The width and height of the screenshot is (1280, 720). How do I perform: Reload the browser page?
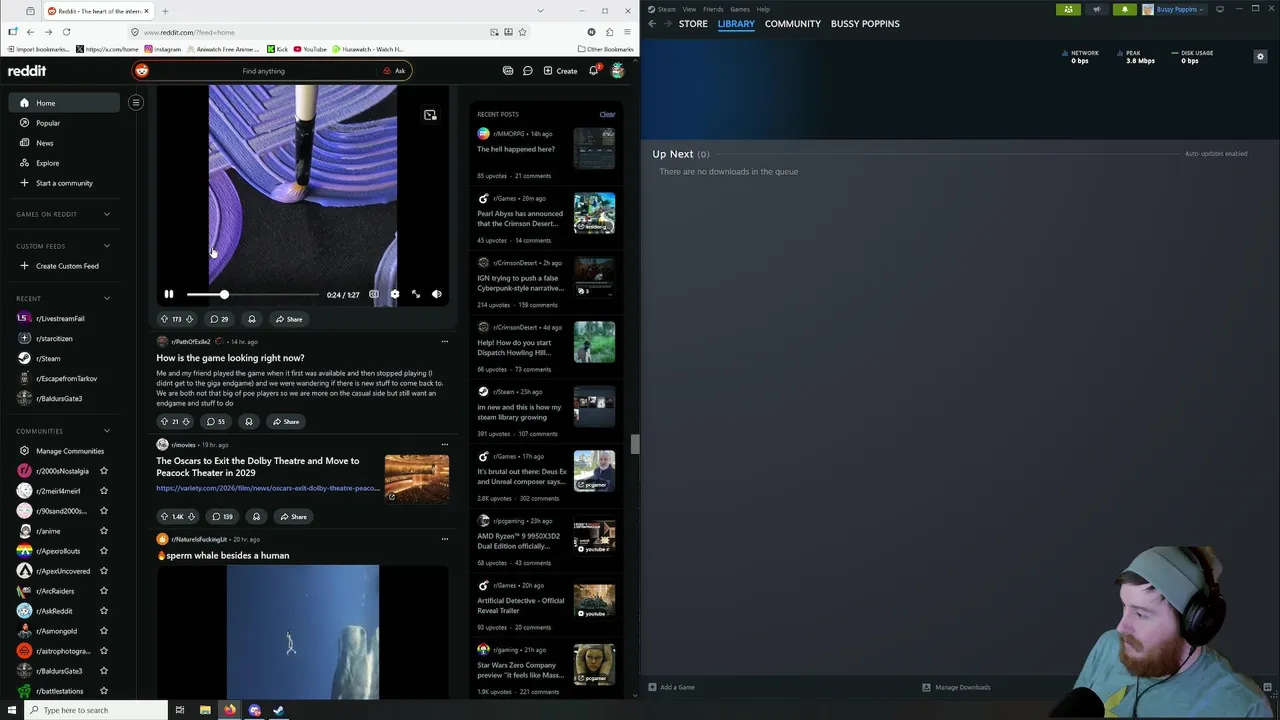pyautogui.click(x=66, y=32)
